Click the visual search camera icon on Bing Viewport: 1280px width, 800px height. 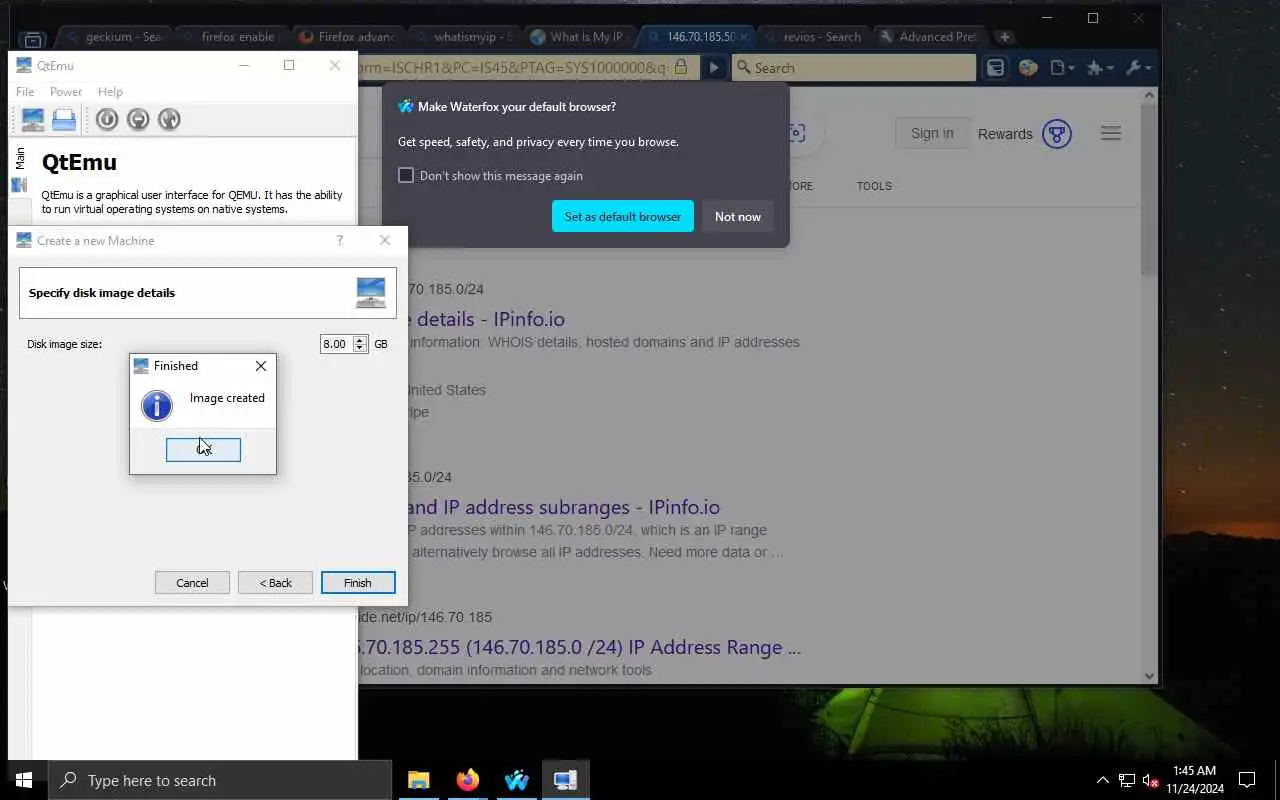coord(796,134)
